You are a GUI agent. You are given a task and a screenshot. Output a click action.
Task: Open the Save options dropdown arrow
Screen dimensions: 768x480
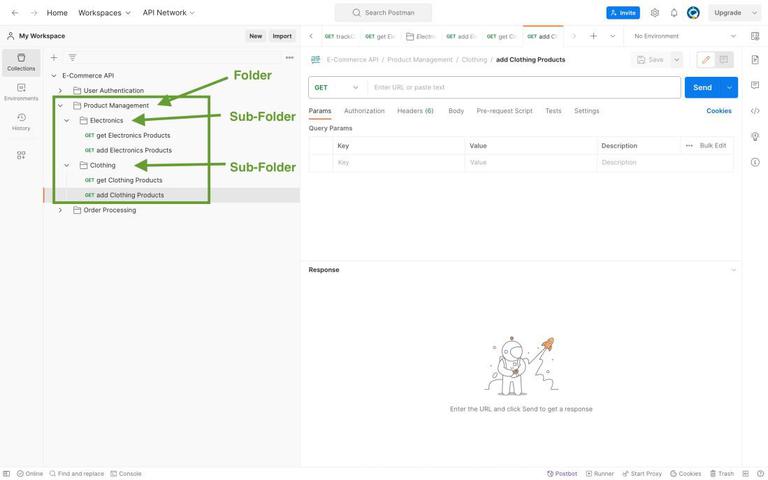click(x=676, y=60)
